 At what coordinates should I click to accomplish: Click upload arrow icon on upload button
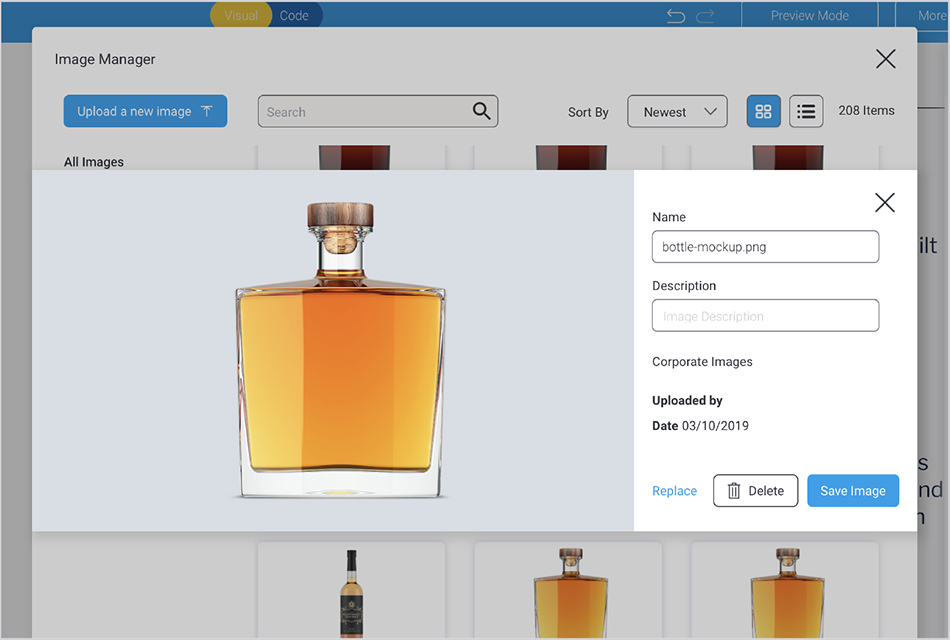click(x=207, y=111)
